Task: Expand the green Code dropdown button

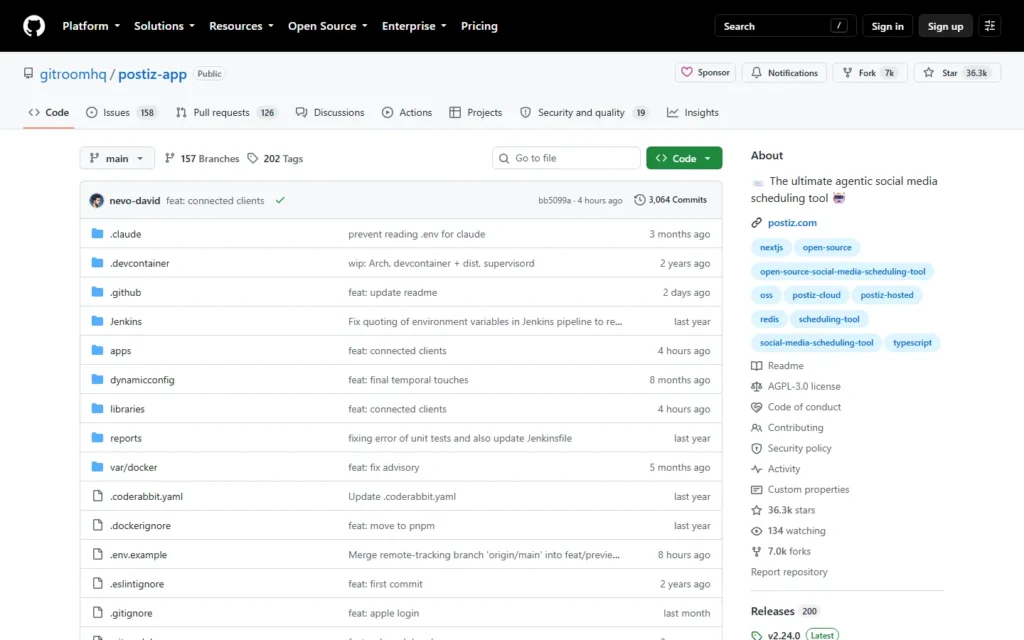Action: (x=684, y=158)
